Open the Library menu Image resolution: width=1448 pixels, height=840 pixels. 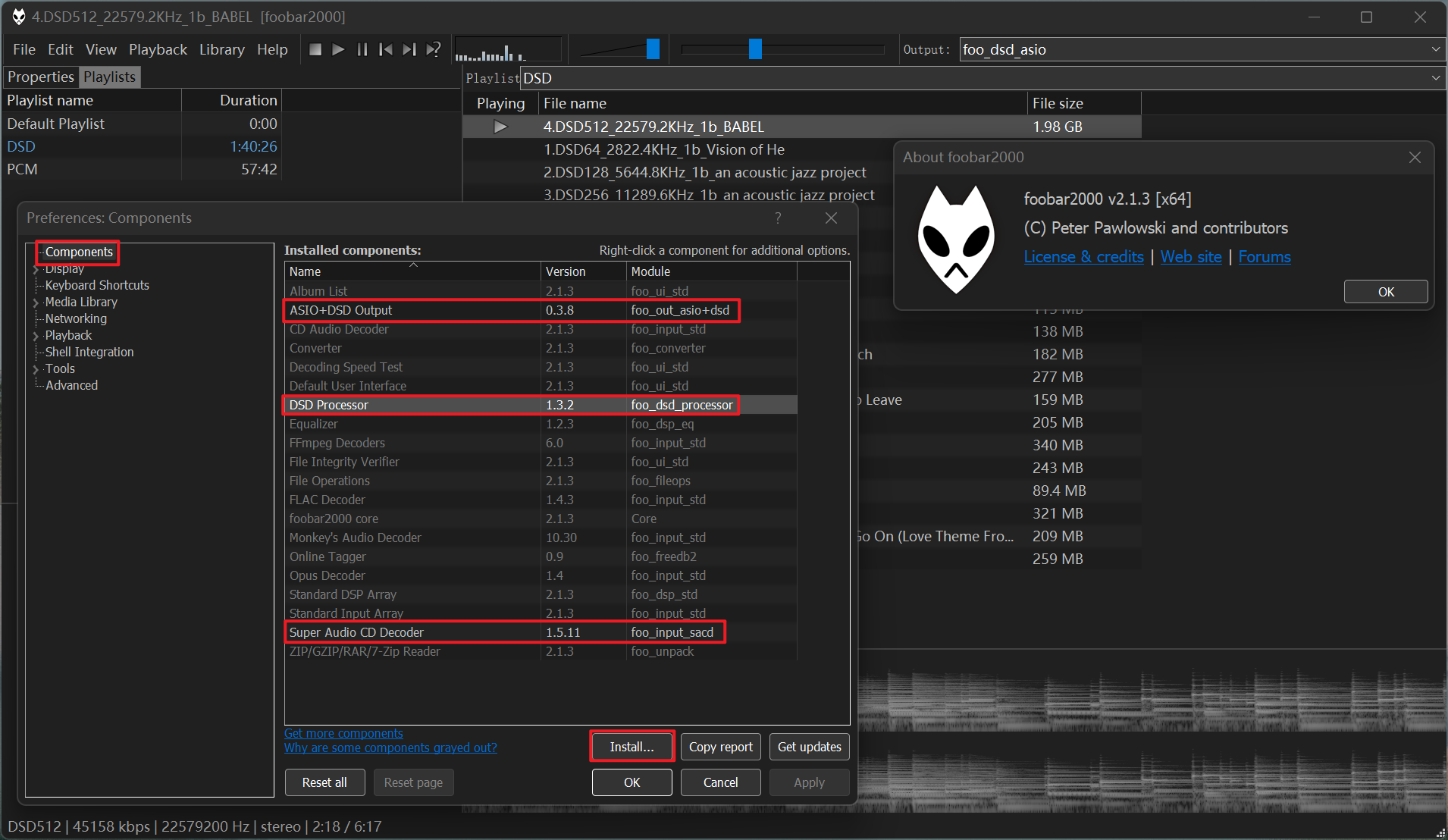tap(221, 49)
